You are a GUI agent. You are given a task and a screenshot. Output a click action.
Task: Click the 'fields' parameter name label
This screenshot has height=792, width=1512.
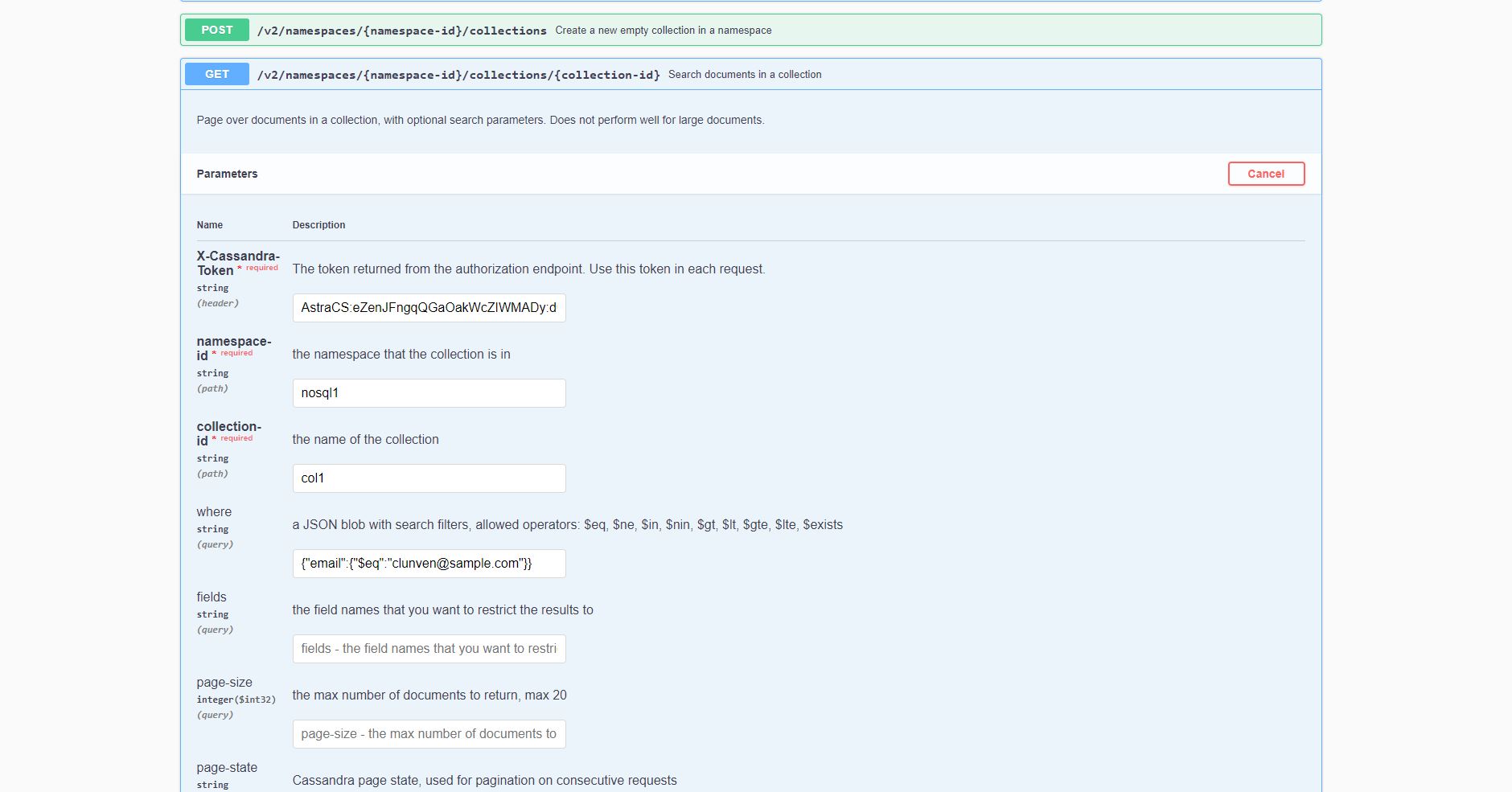(212, 597)
